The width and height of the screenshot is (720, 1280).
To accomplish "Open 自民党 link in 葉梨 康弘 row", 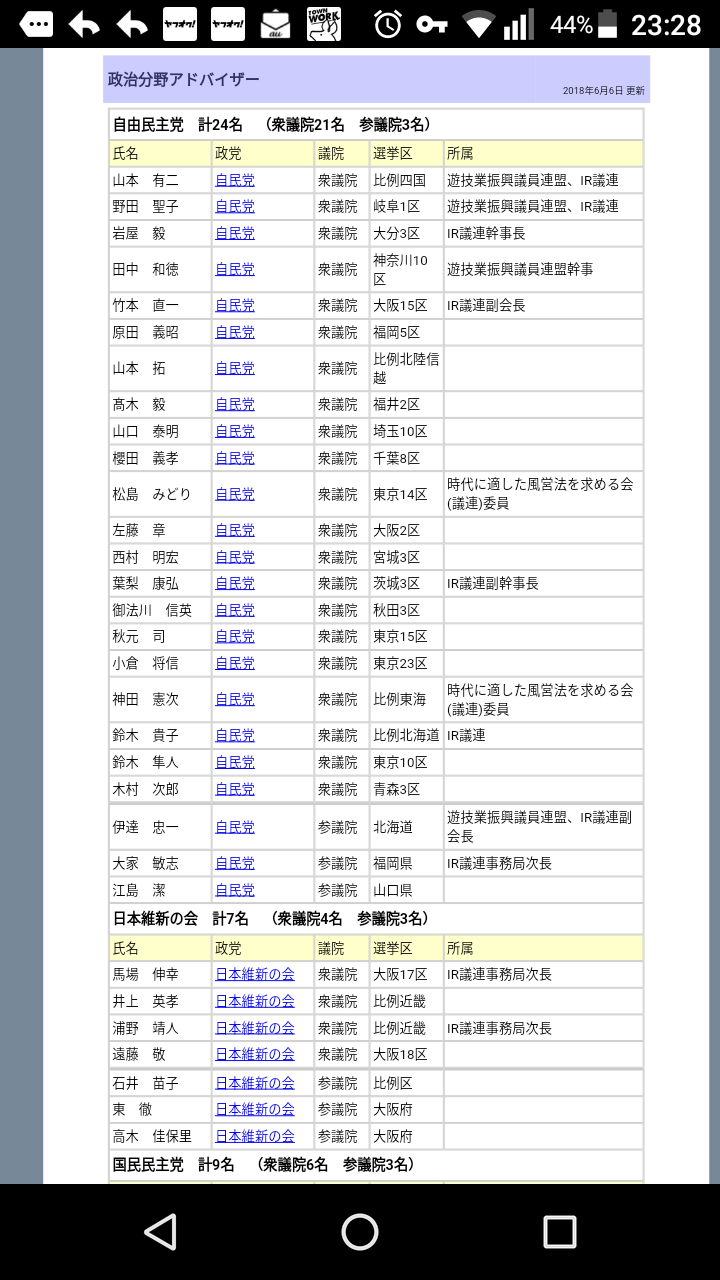I will [235, 583].
